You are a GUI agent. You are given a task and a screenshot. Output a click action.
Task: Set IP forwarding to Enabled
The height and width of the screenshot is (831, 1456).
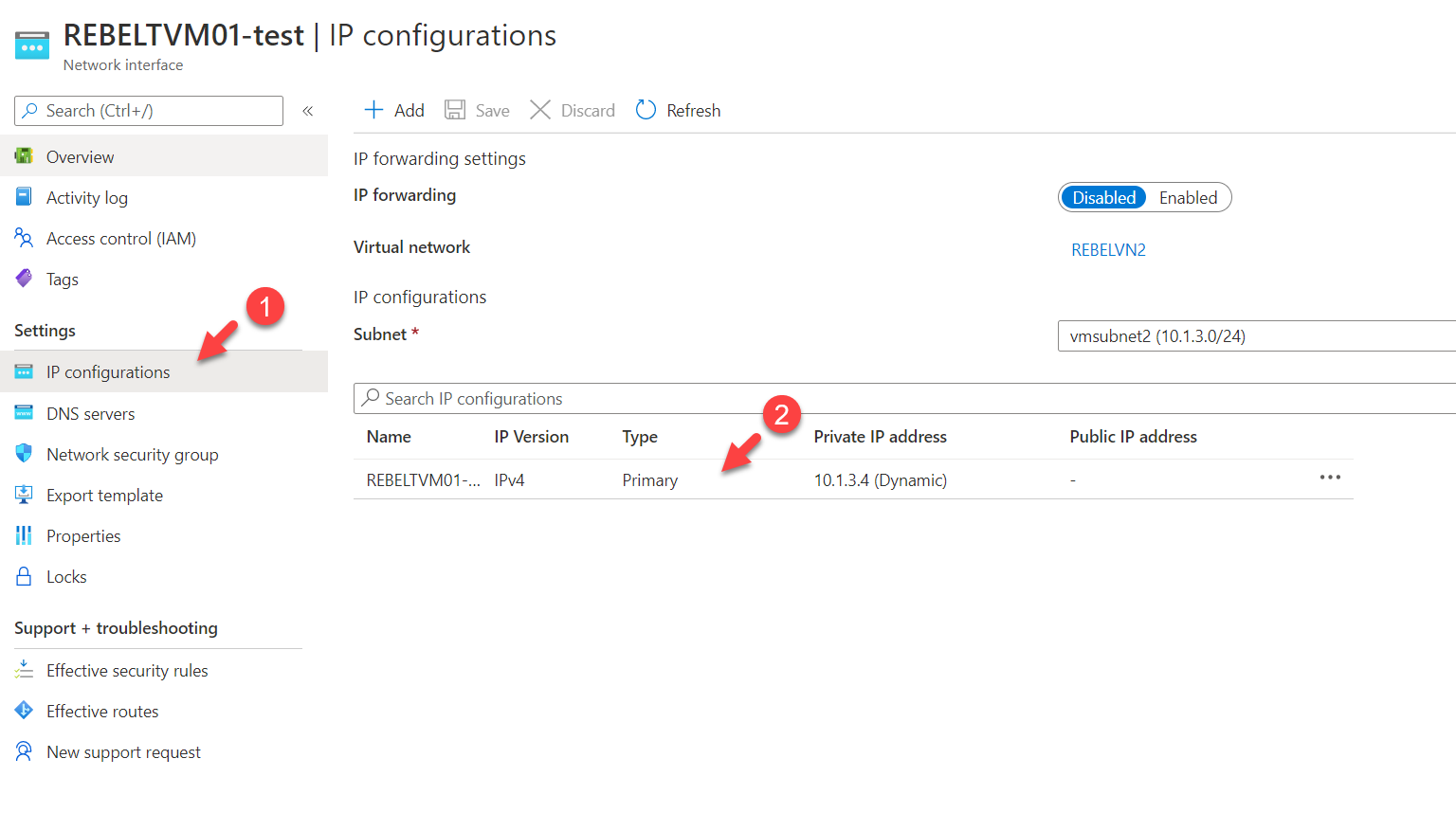(1188, 197)
